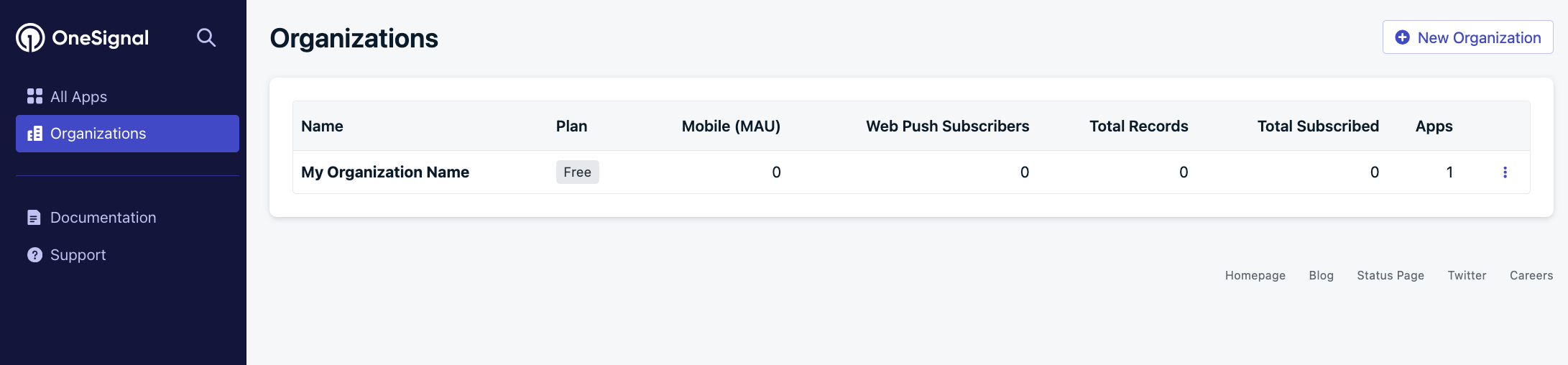Click the plus icon in New Organization
The width and height of the screenshot is (1568, 365).
pos(1402,37)
